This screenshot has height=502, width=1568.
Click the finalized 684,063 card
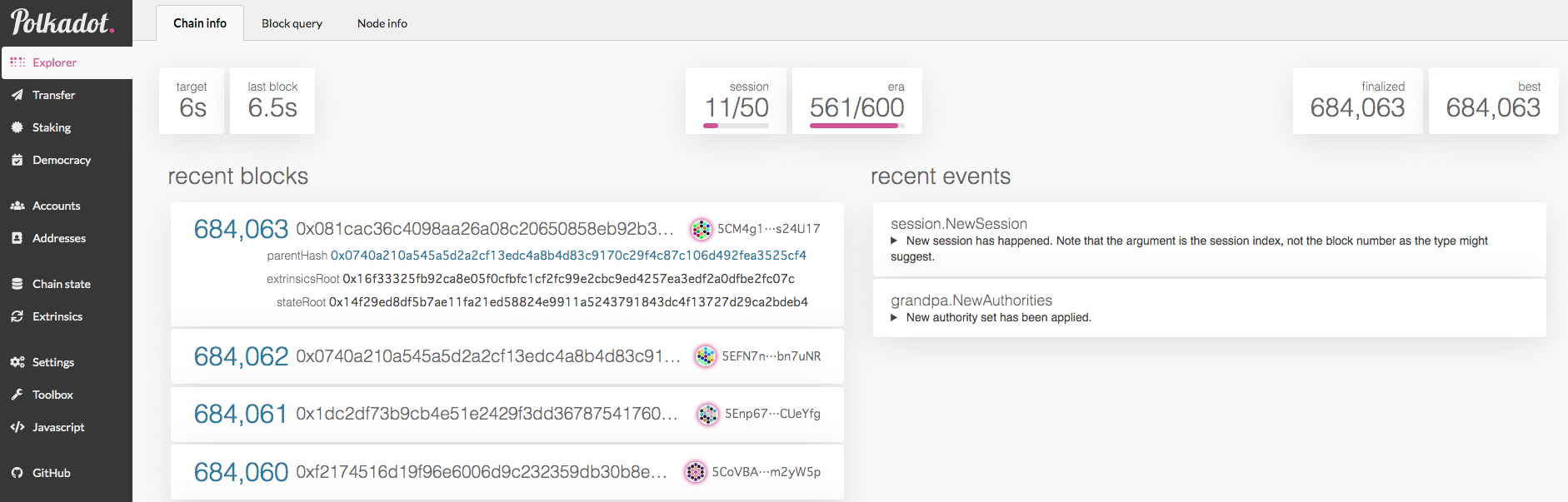1358,101
